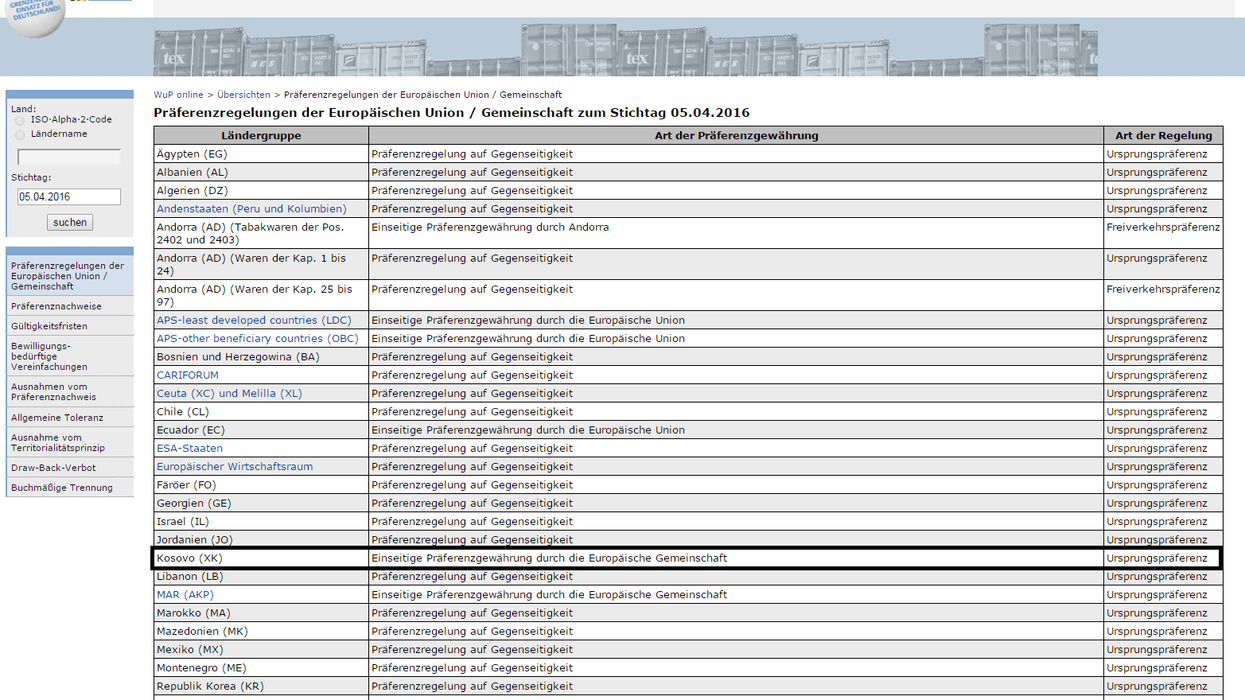This screenshot has height=700, width=1245.
Task: Click the Stichtag date field
Action: click(69, 197)
